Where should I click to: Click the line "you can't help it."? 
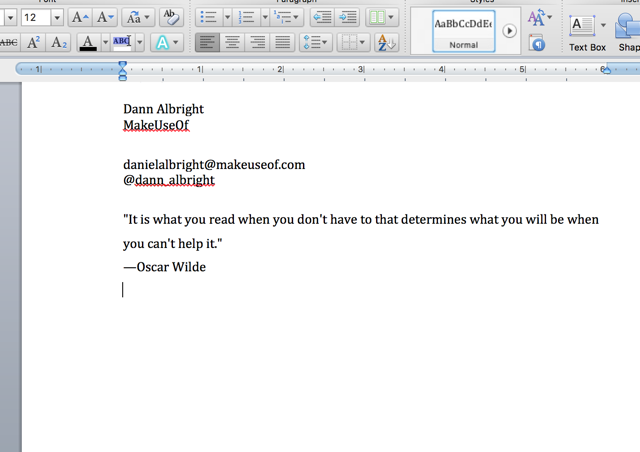173,244
